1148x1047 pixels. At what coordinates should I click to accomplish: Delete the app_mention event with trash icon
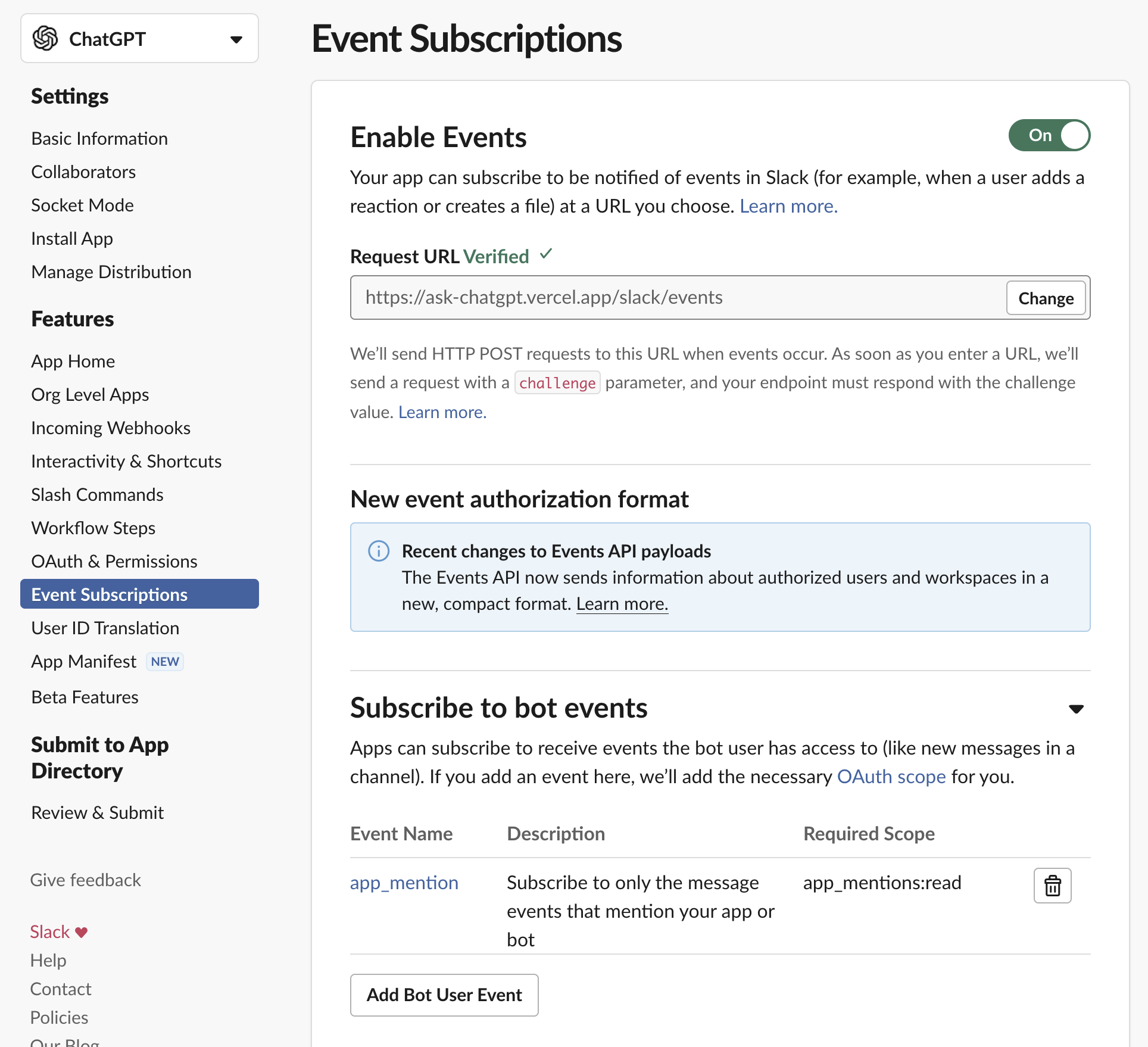pos(1052,886)
